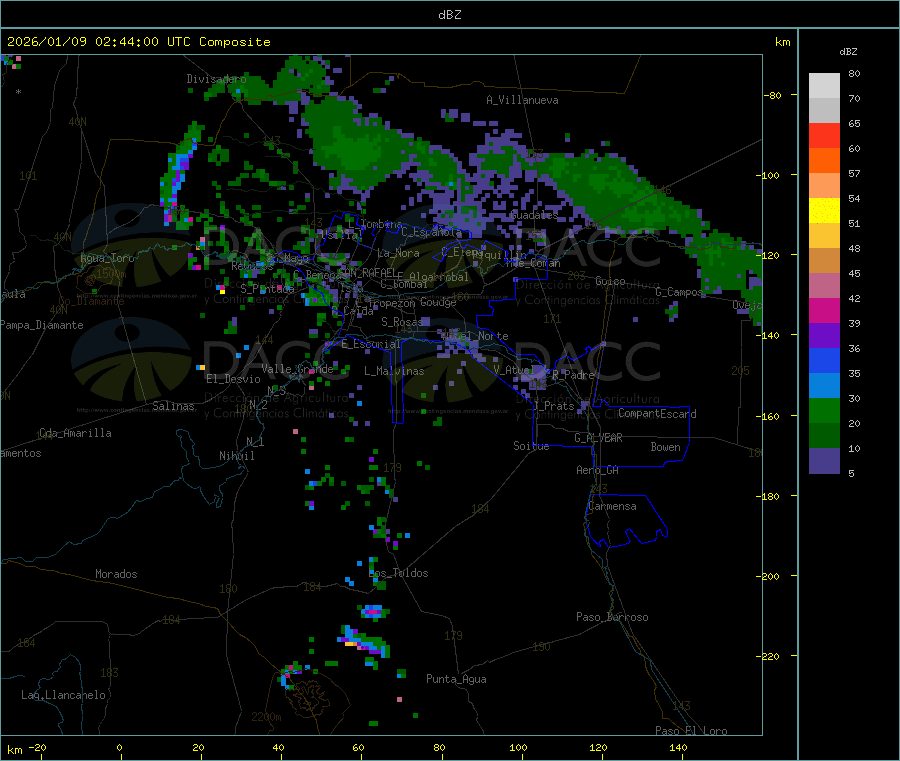The height and width of the screenshot is (761, 900).
Task: Click the timestamp 2026/01/09 02:44:00 UTC Composite
Action: 138,42
